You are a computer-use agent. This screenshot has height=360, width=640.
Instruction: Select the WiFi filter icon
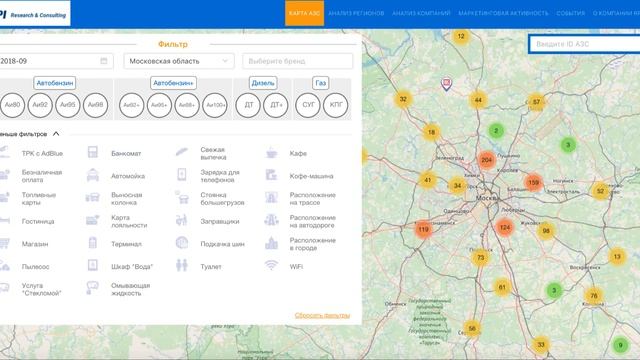271,265
